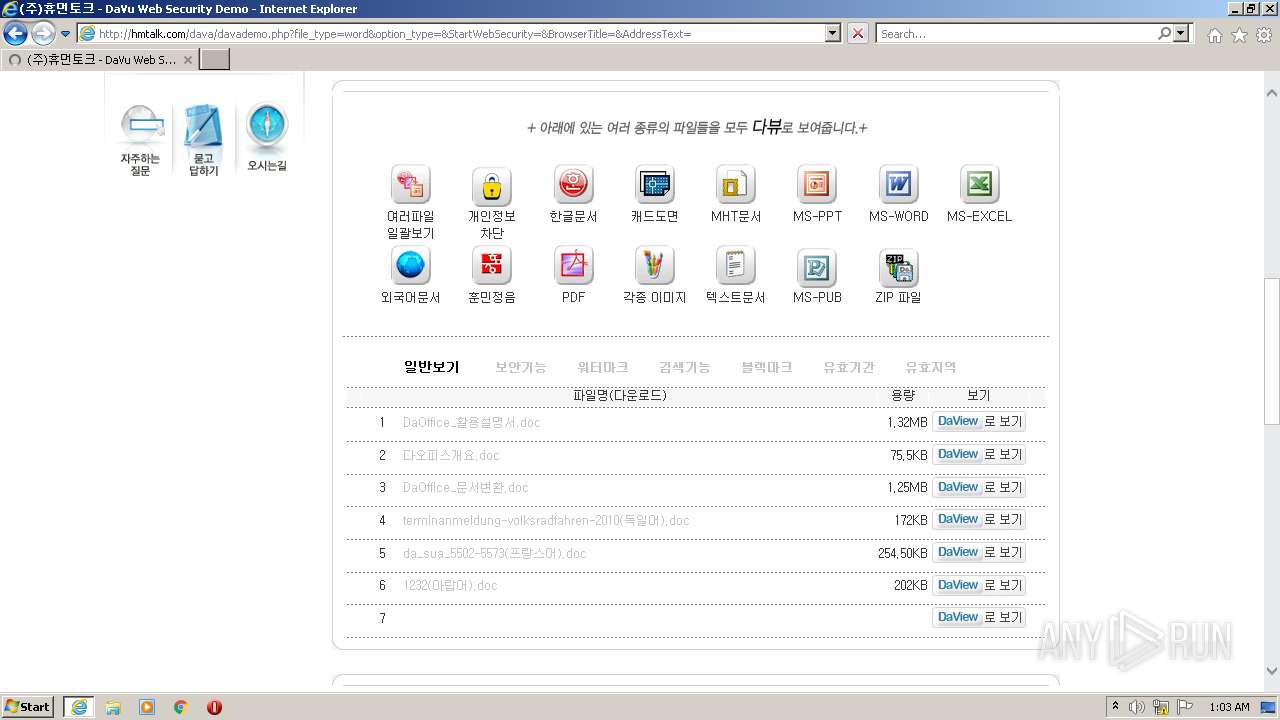
Task: Open the Windows Start menu
Action: pos(27,706)
